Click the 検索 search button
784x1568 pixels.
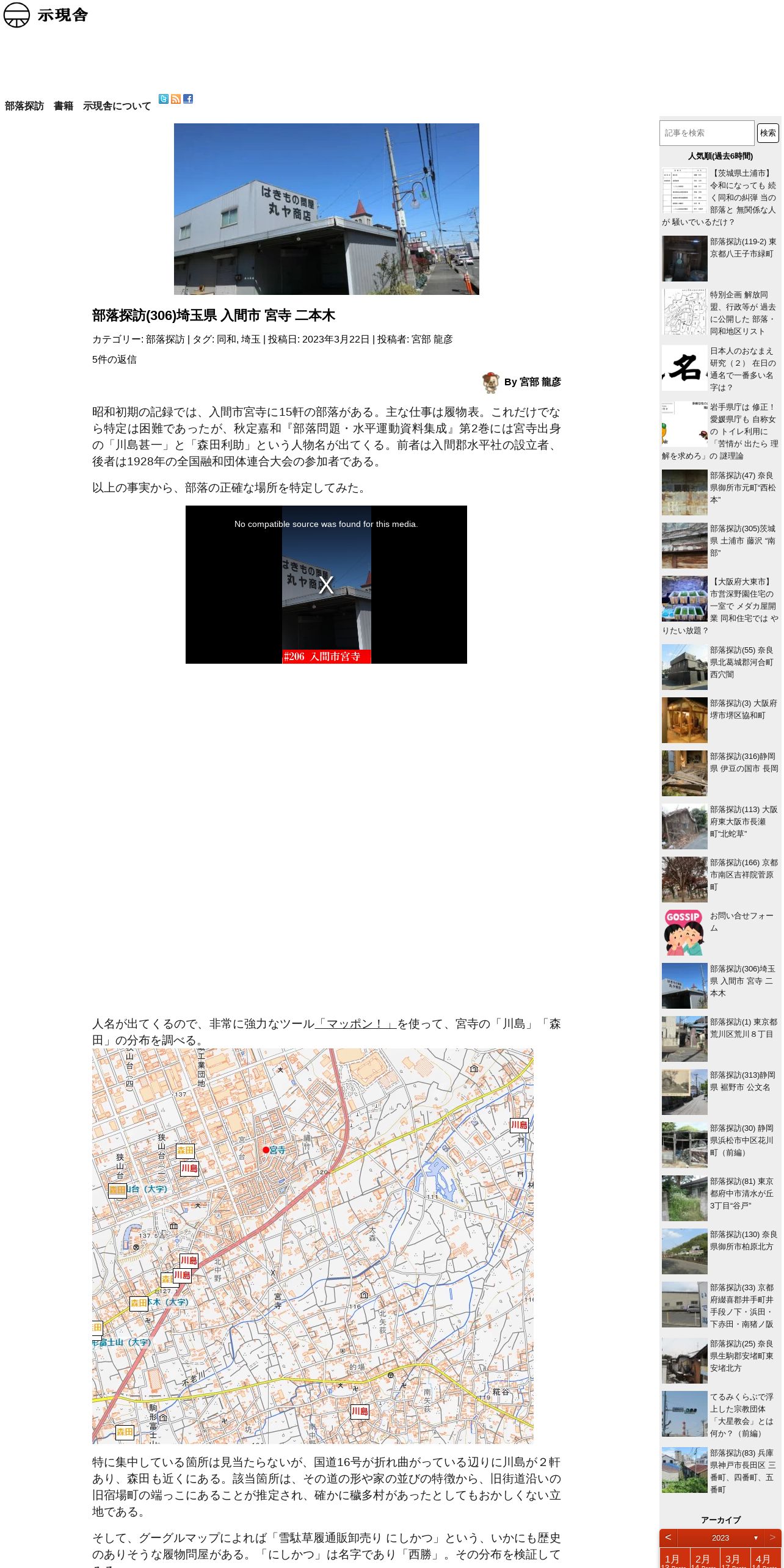pos(768,133)
